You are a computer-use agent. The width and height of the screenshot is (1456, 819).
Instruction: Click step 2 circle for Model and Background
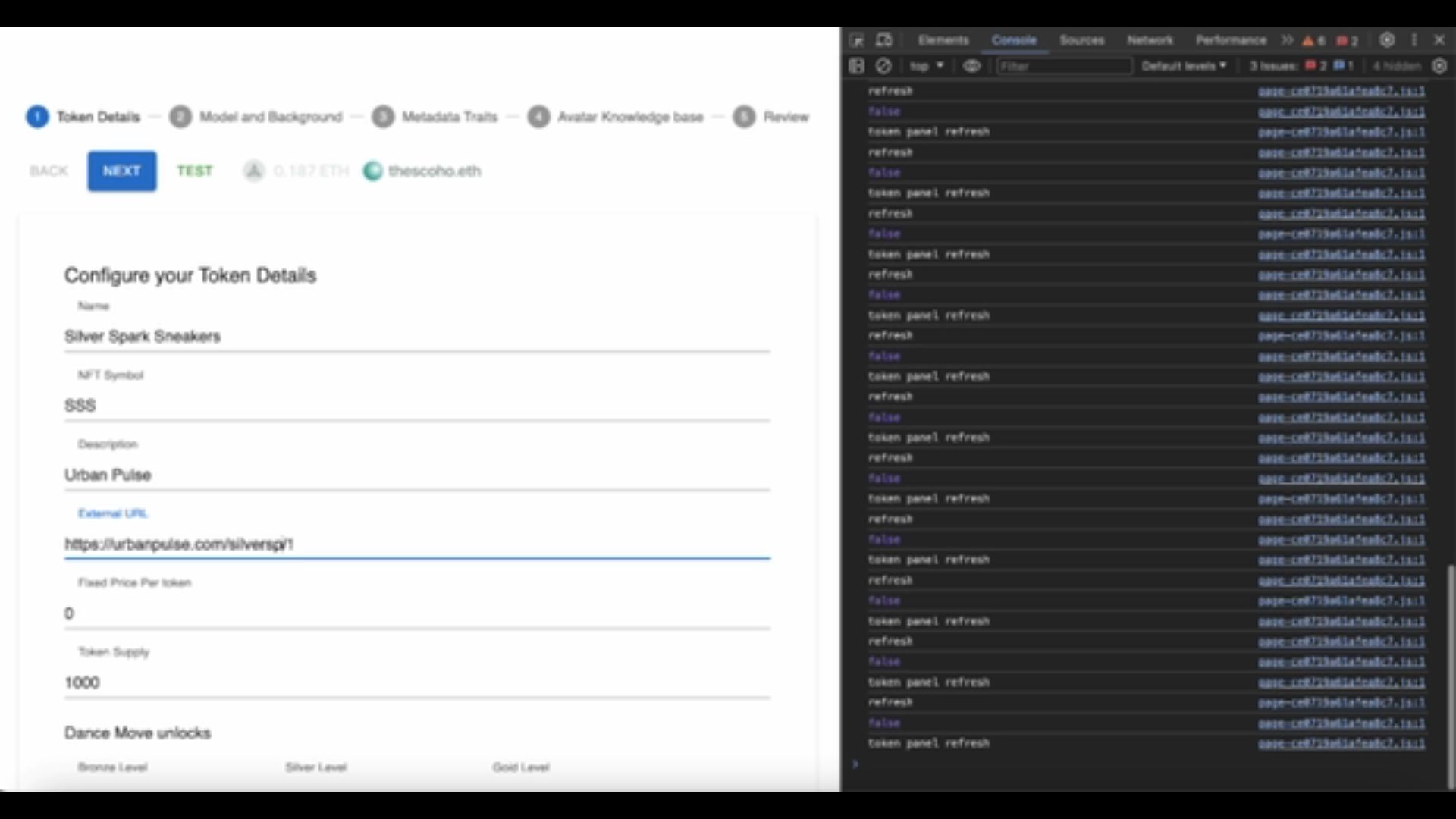point(180,117)
